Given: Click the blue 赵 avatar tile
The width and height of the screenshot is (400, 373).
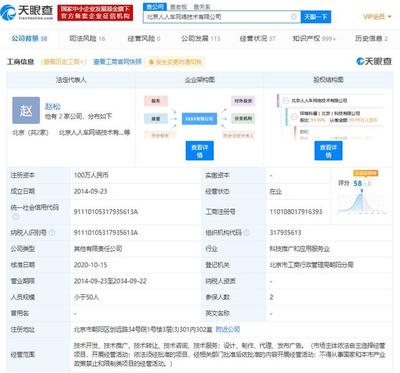Looking at the screenshot, I should (x=26, y=110).
